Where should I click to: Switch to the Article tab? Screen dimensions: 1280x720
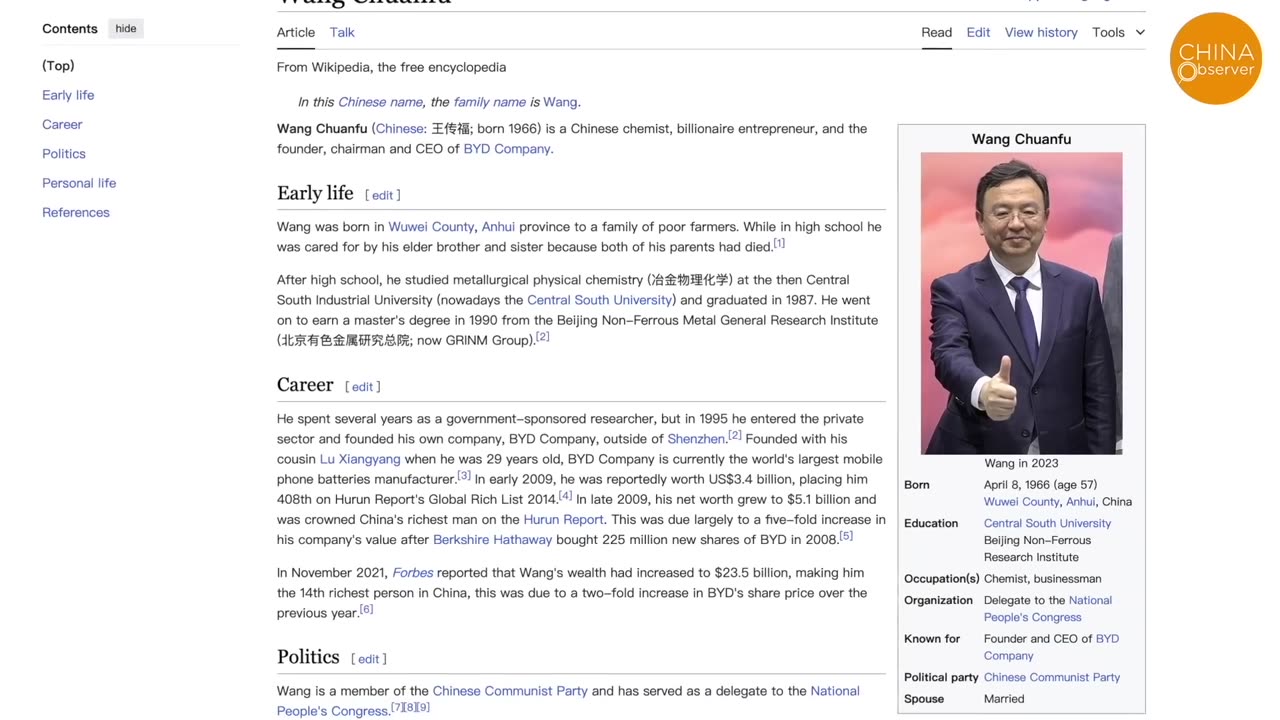tap(296, 32)
